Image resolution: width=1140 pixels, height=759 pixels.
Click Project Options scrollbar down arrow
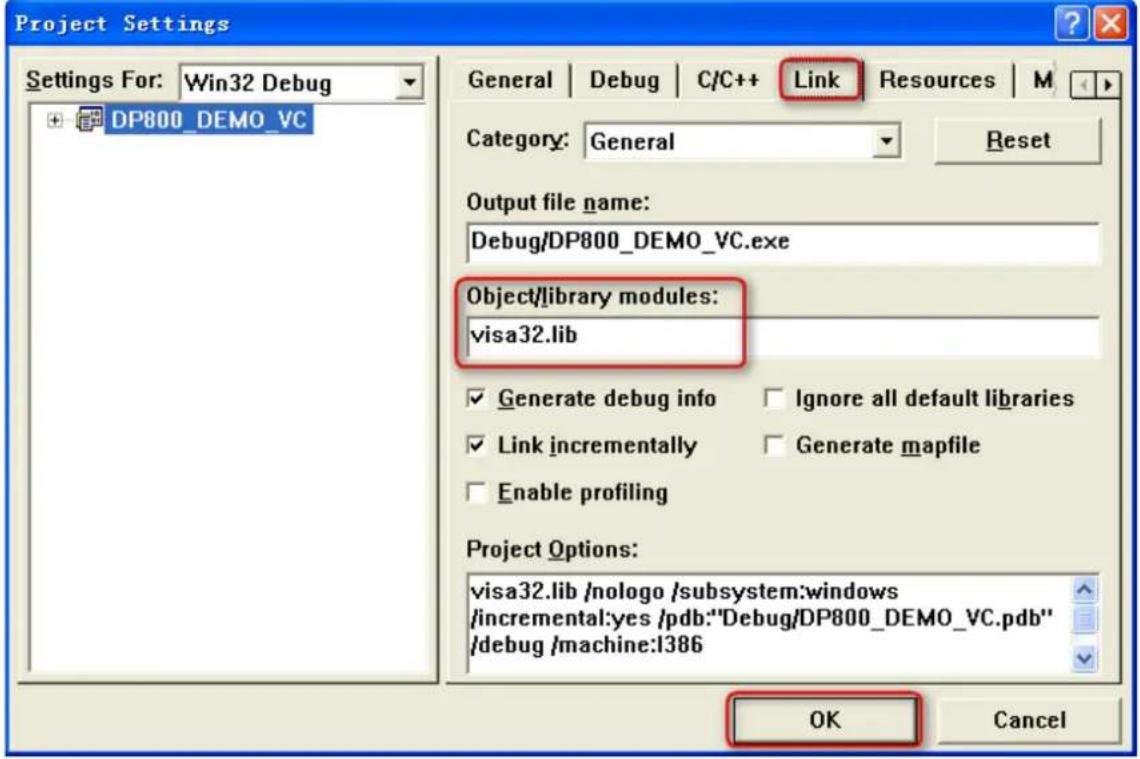point(1084,659)
